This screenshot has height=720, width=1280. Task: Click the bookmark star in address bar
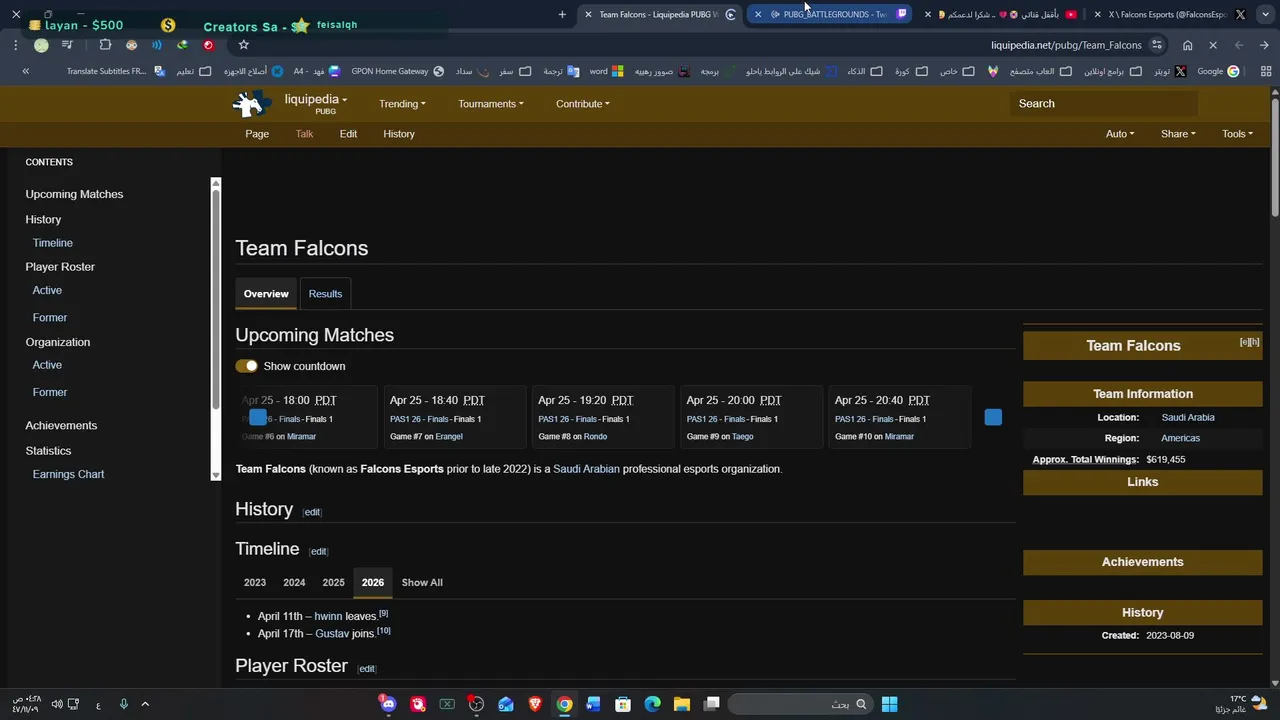(243, 44)
